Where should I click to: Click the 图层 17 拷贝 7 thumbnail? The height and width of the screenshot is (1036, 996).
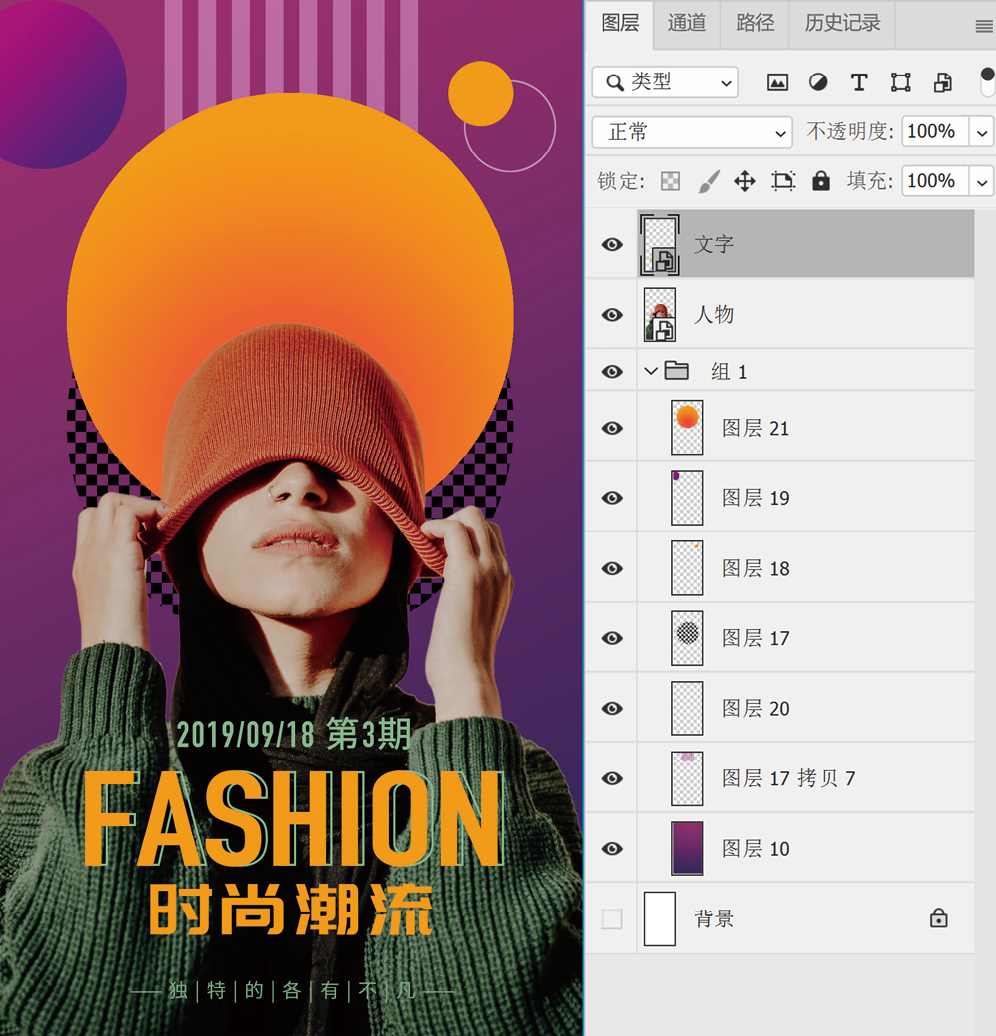[x=687, y=778]
